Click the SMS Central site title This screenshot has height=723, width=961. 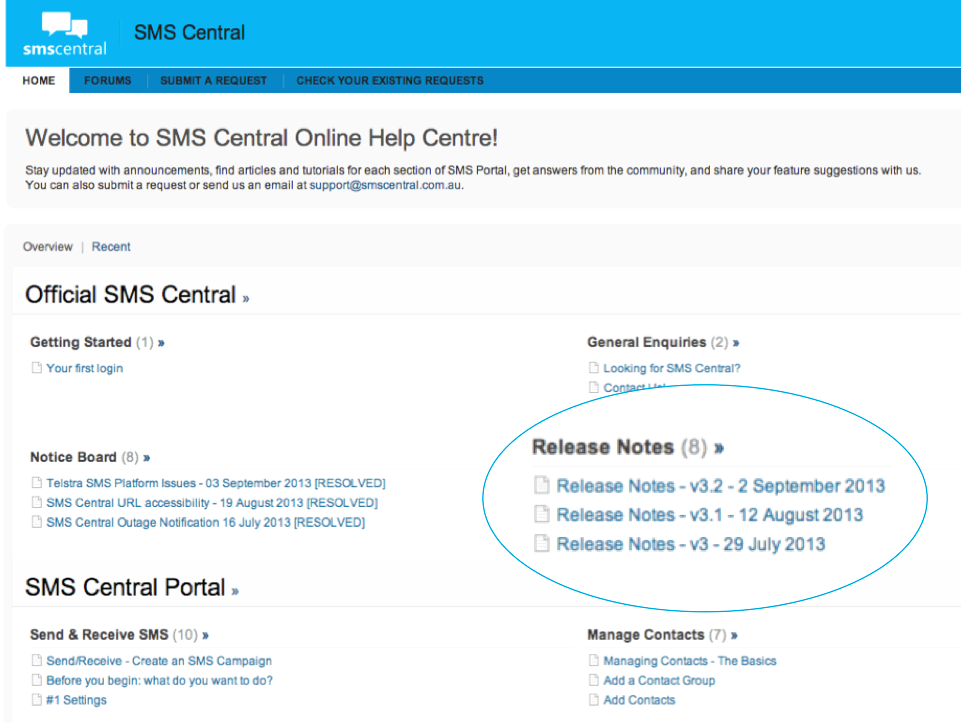click(x=189, y=32)
